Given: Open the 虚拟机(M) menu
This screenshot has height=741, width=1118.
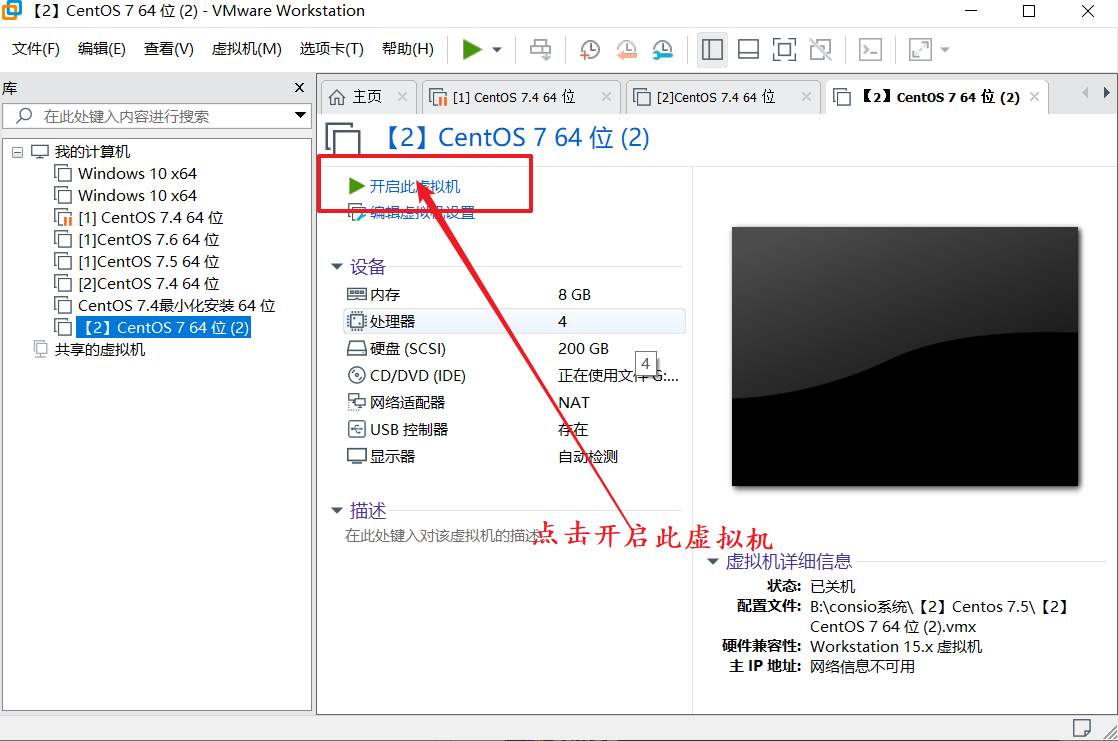Looking at the screenshot, I should point(246,48).
